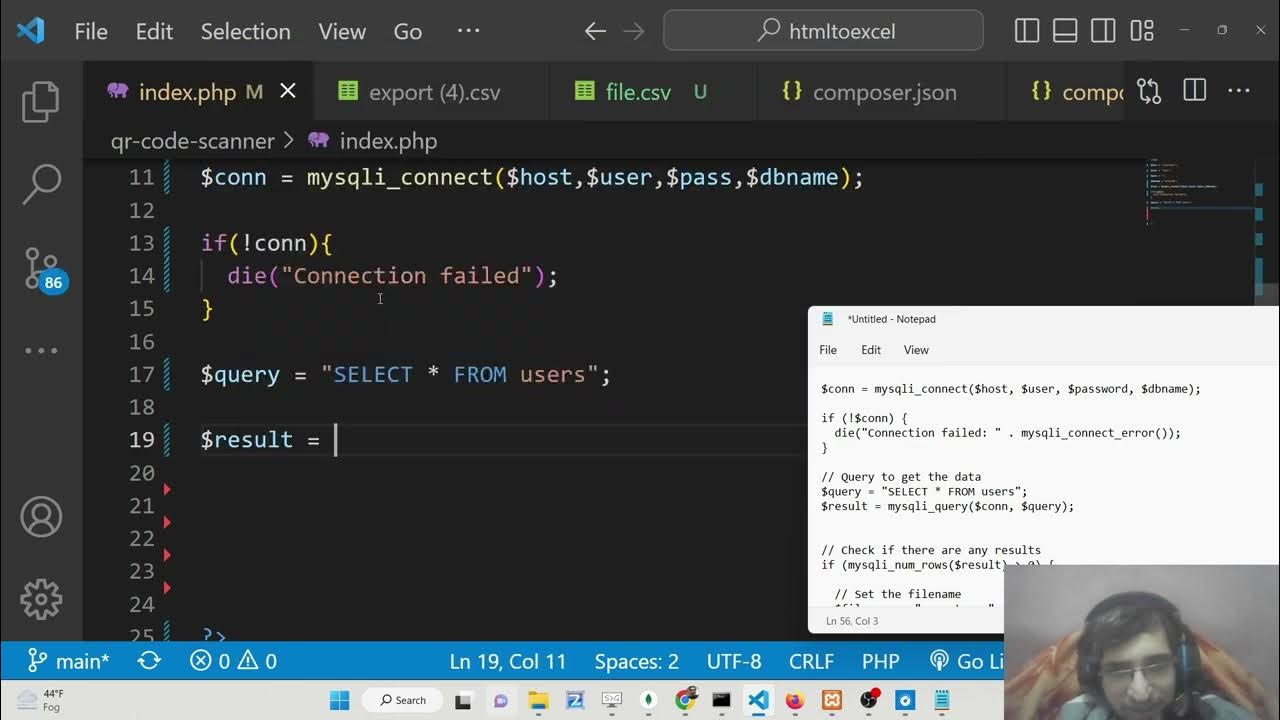Click the Open Changes compare icon

point(1149,92)
